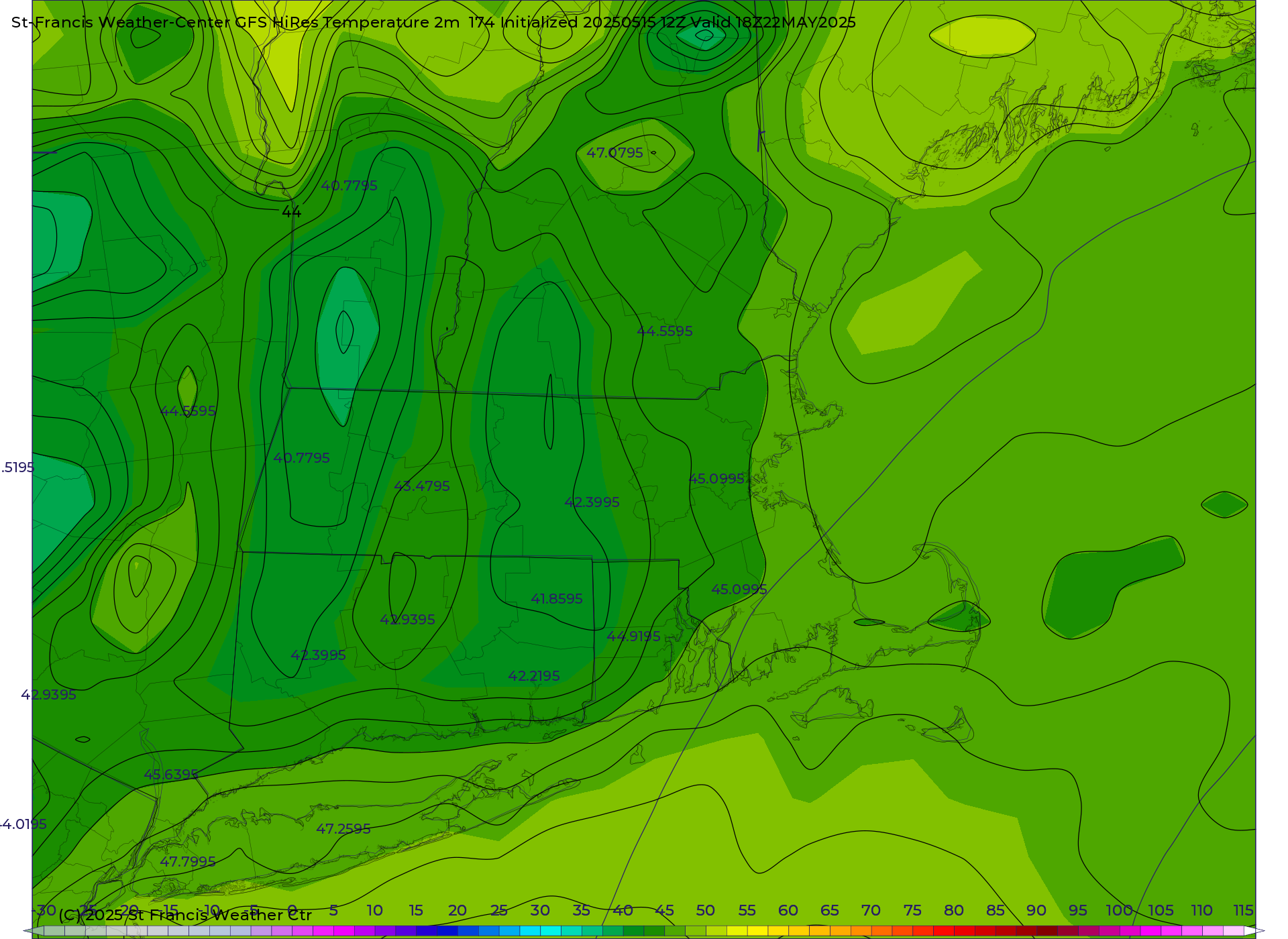
Task: Click the 30 label on the color scale
Action: tap(540, 911)
